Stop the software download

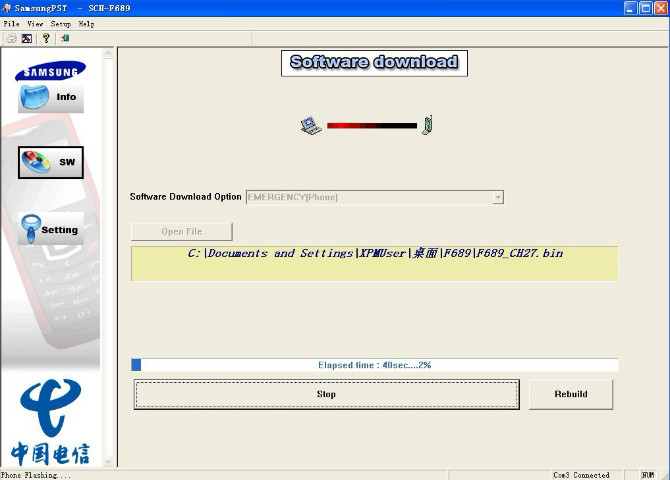pos(326,394)
